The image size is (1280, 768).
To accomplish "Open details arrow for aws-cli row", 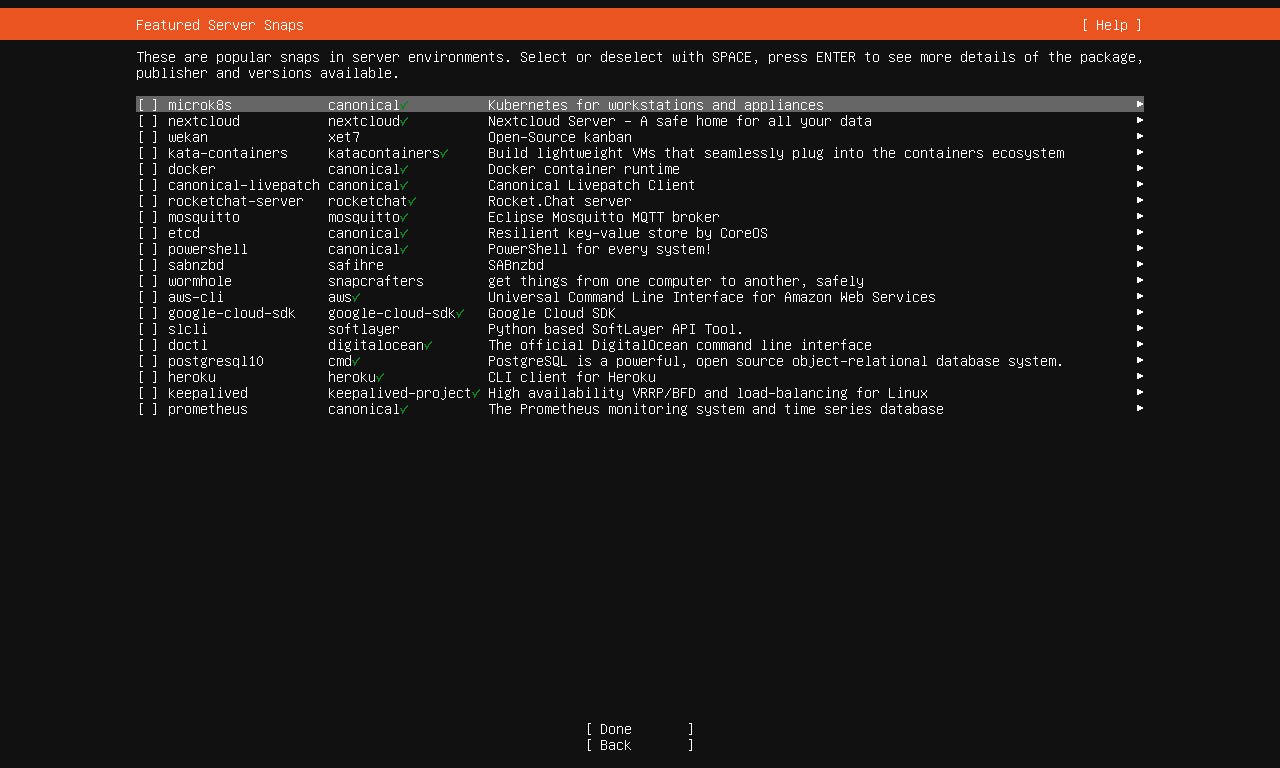I will pos(1140,296).
